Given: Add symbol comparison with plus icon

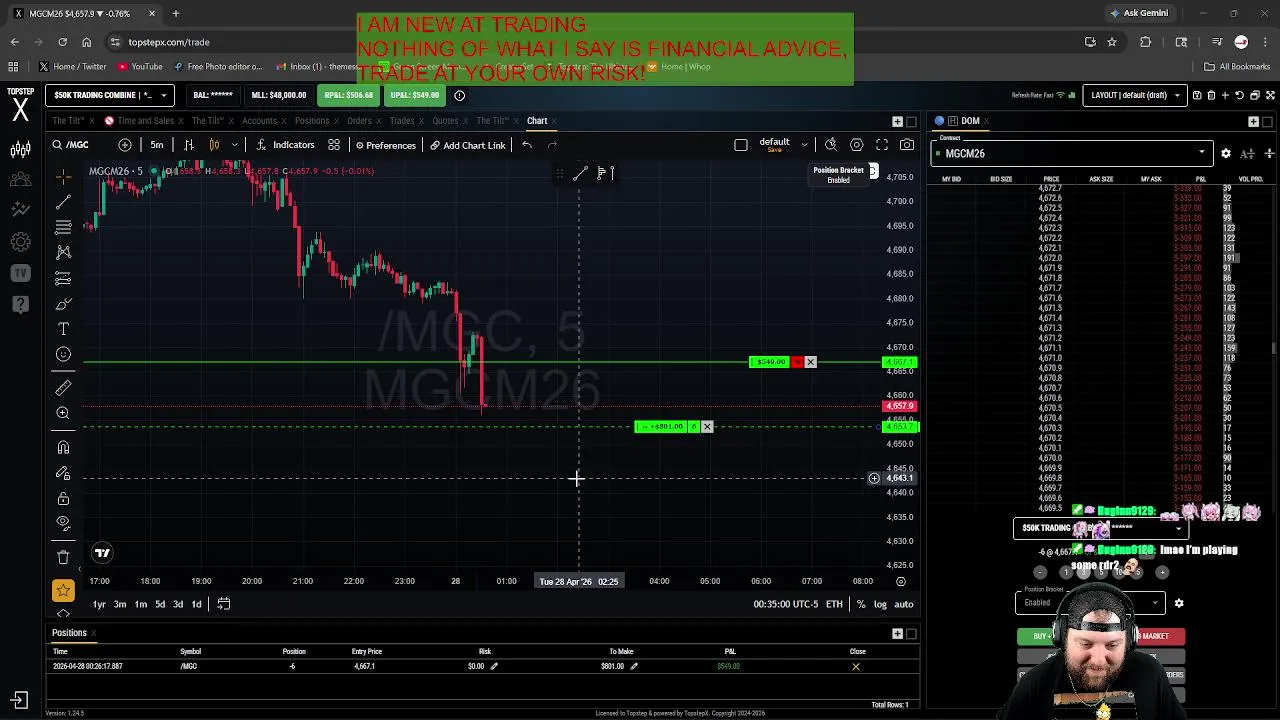Looking at the screenshot, I should pyautogui.click(x=125, y=145).
